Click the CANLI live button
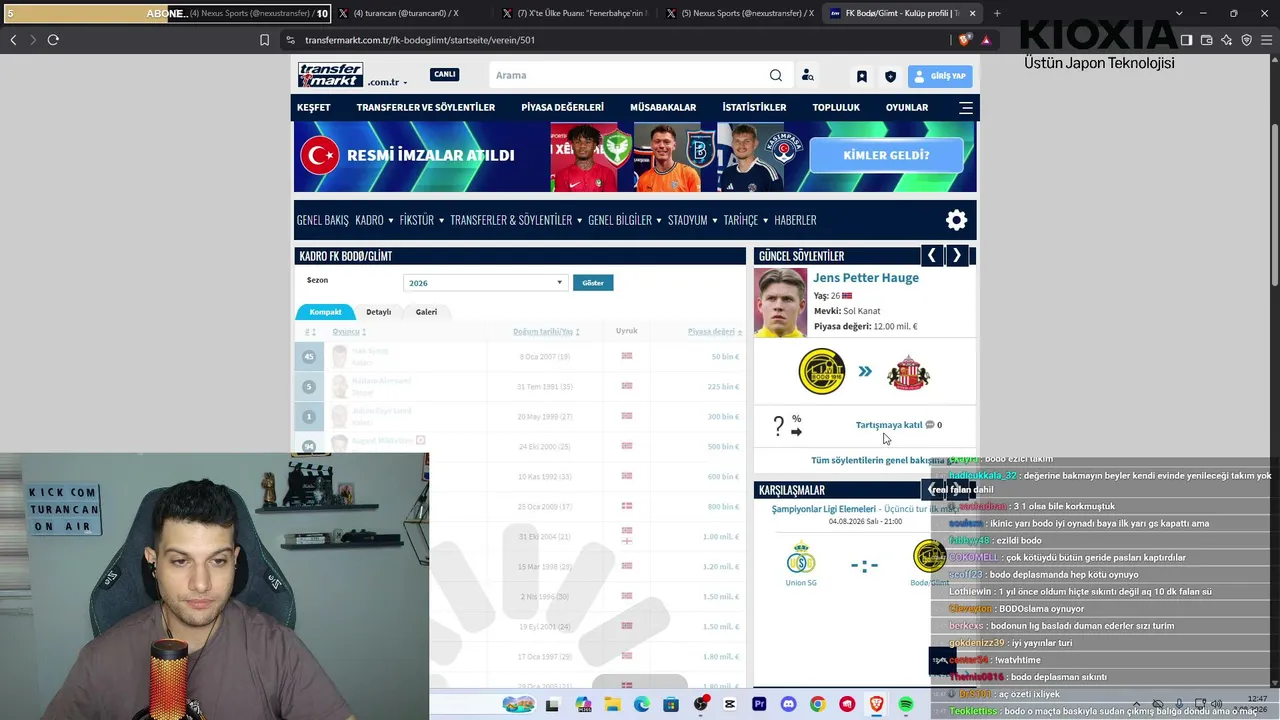Viewport: 1280px width, 720px height. (x=445, y=75)
